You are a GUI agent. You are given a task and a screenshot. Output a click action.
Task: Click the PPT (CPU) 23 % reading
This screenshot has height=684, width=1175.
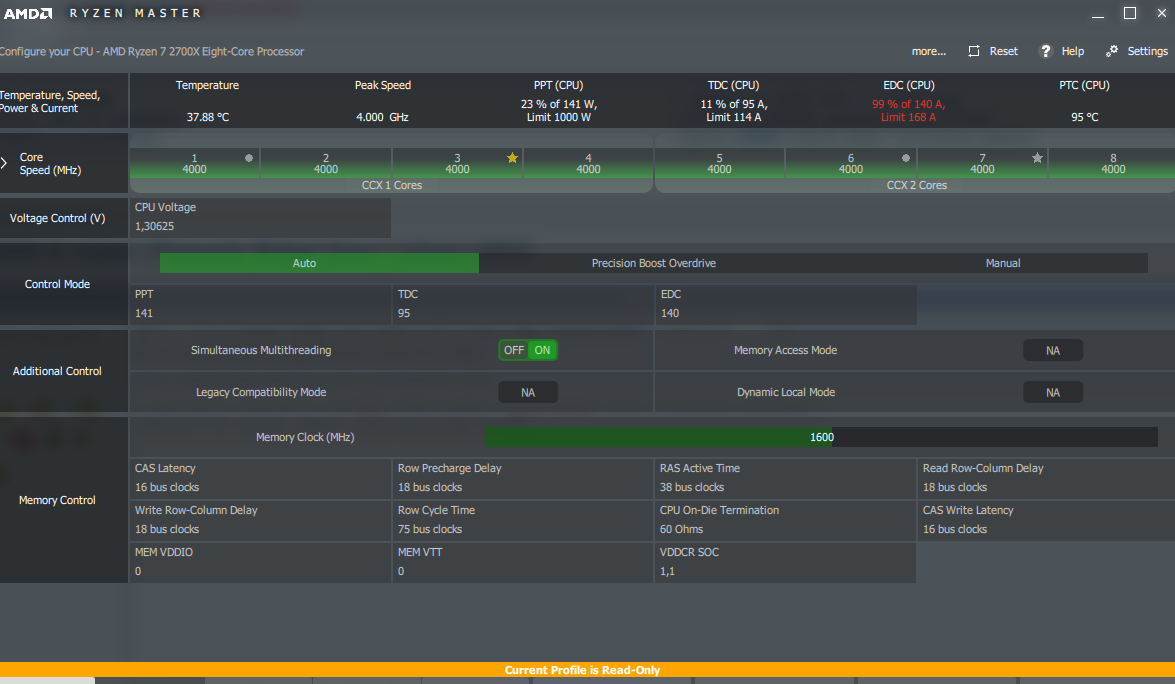[559, 111]
